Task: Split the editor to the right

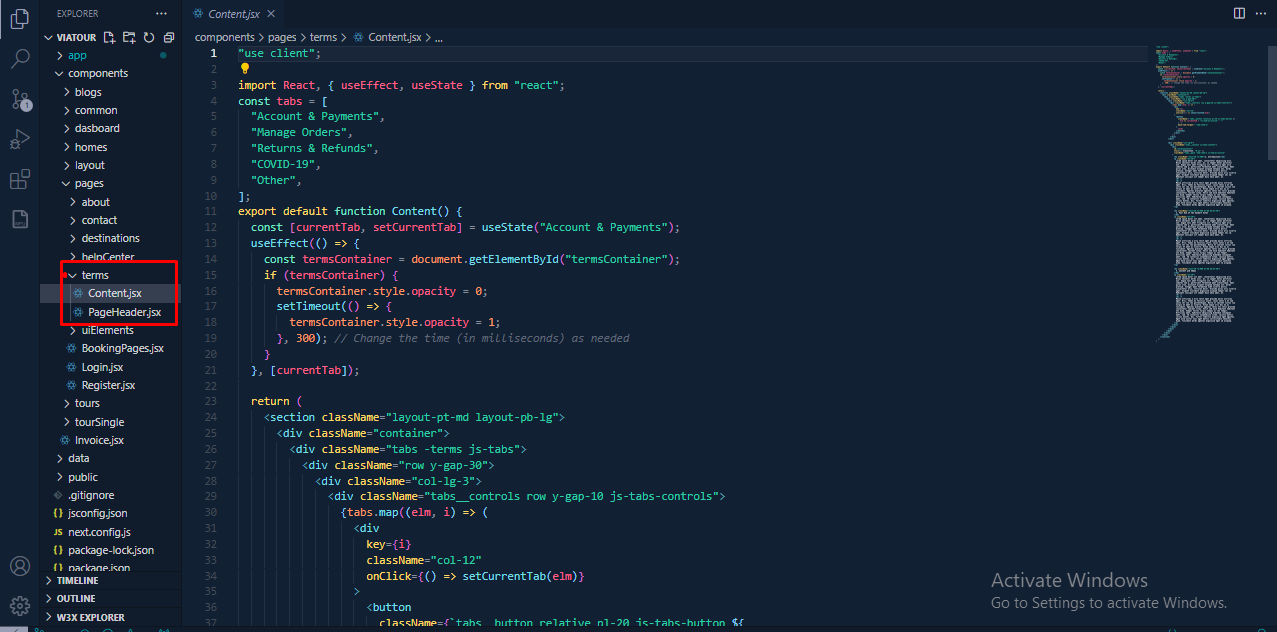Action: (1240, 13)
